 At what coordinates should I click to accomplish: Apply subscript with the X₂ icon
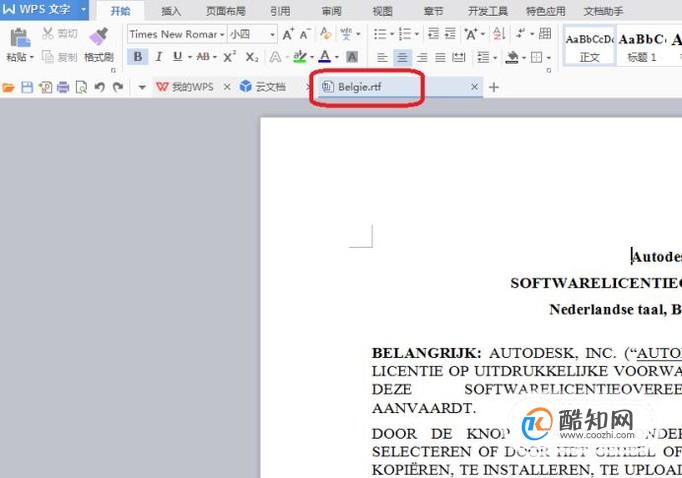point(252,57)
